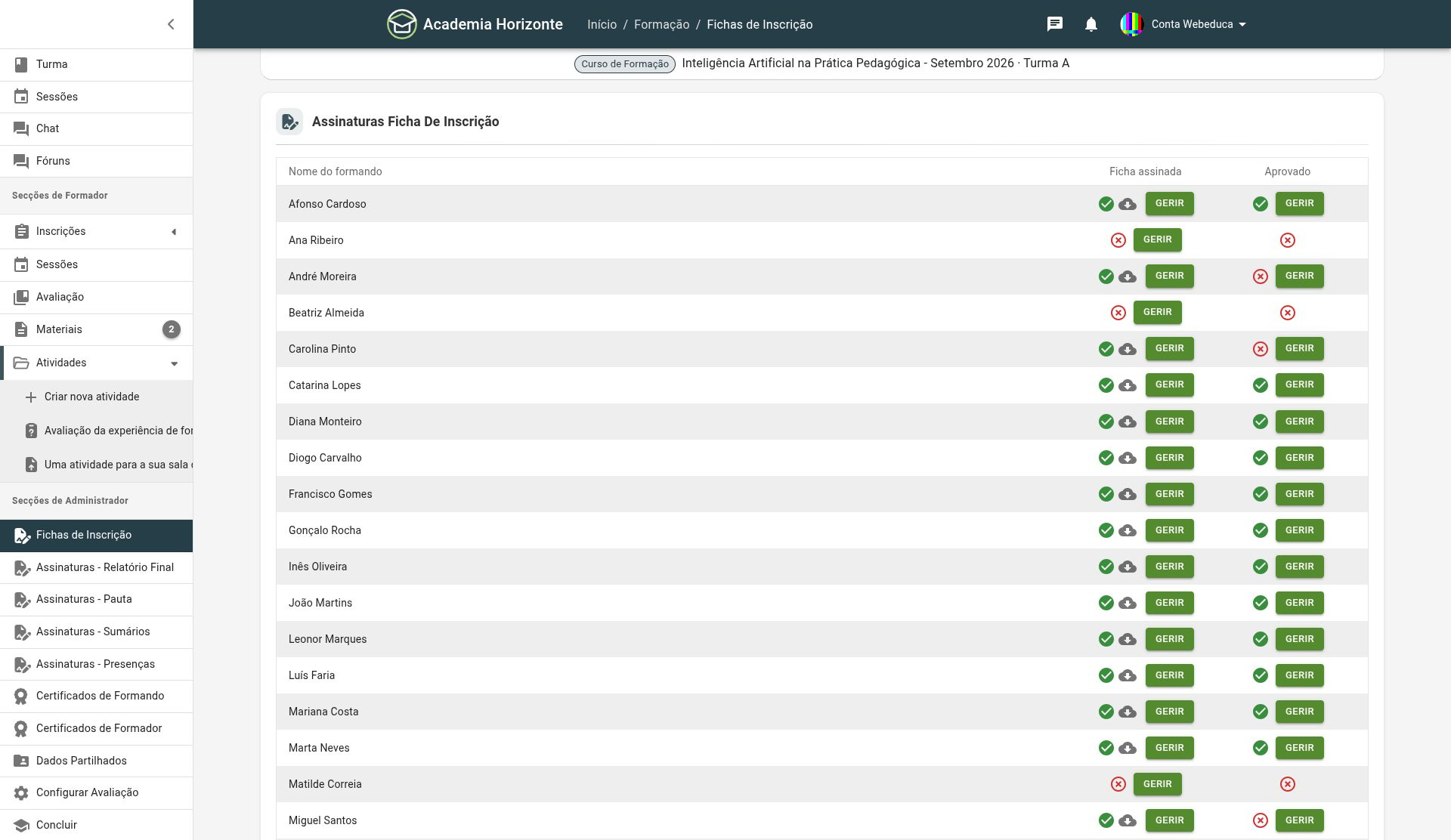Click GERIR for Miguel Santos's approval

click(x=1300, y=820)
